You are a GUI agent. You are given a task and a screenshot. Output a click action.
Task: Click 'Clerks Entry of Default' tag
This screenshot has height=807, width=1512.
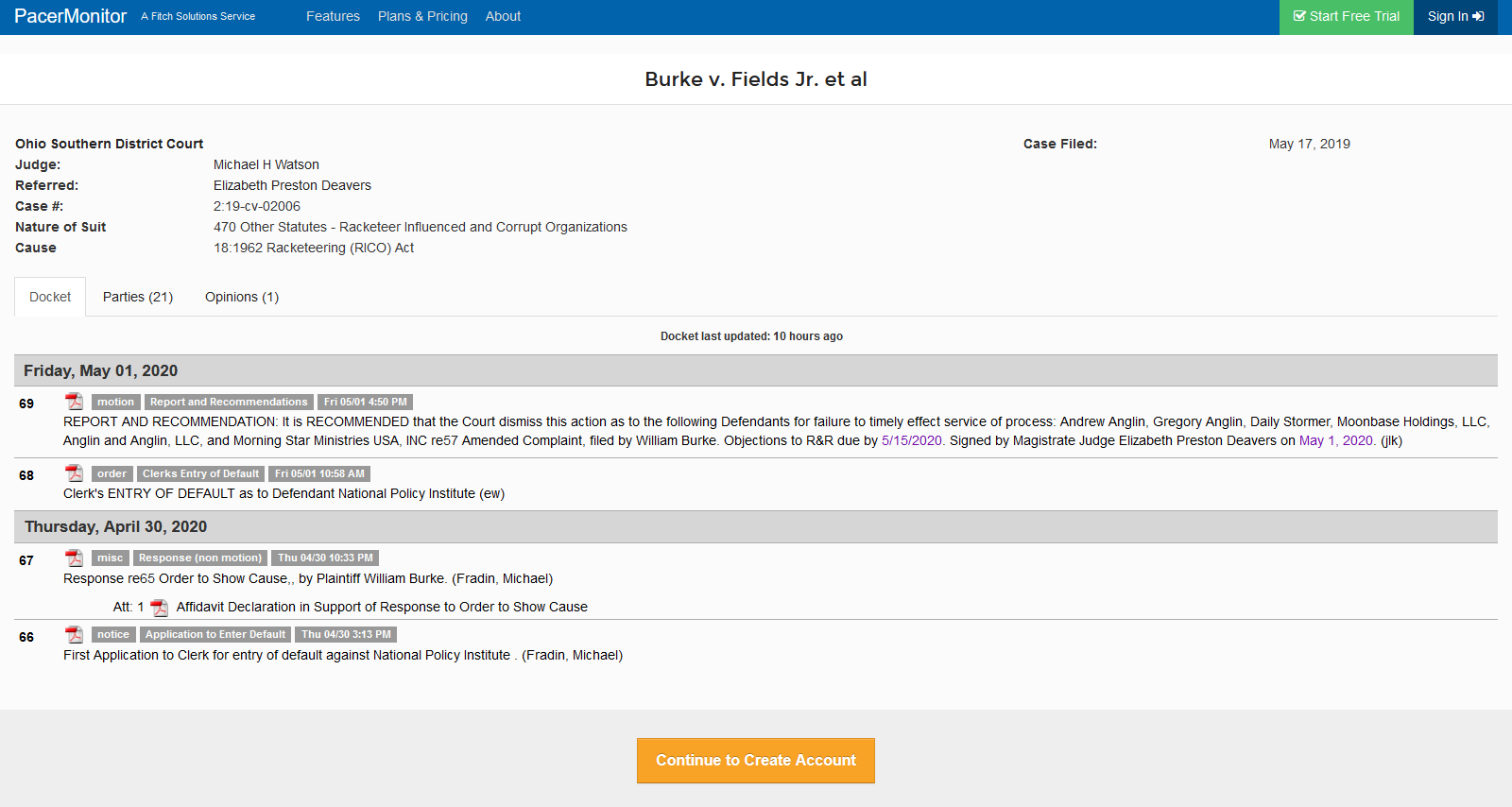coord(200,473)
